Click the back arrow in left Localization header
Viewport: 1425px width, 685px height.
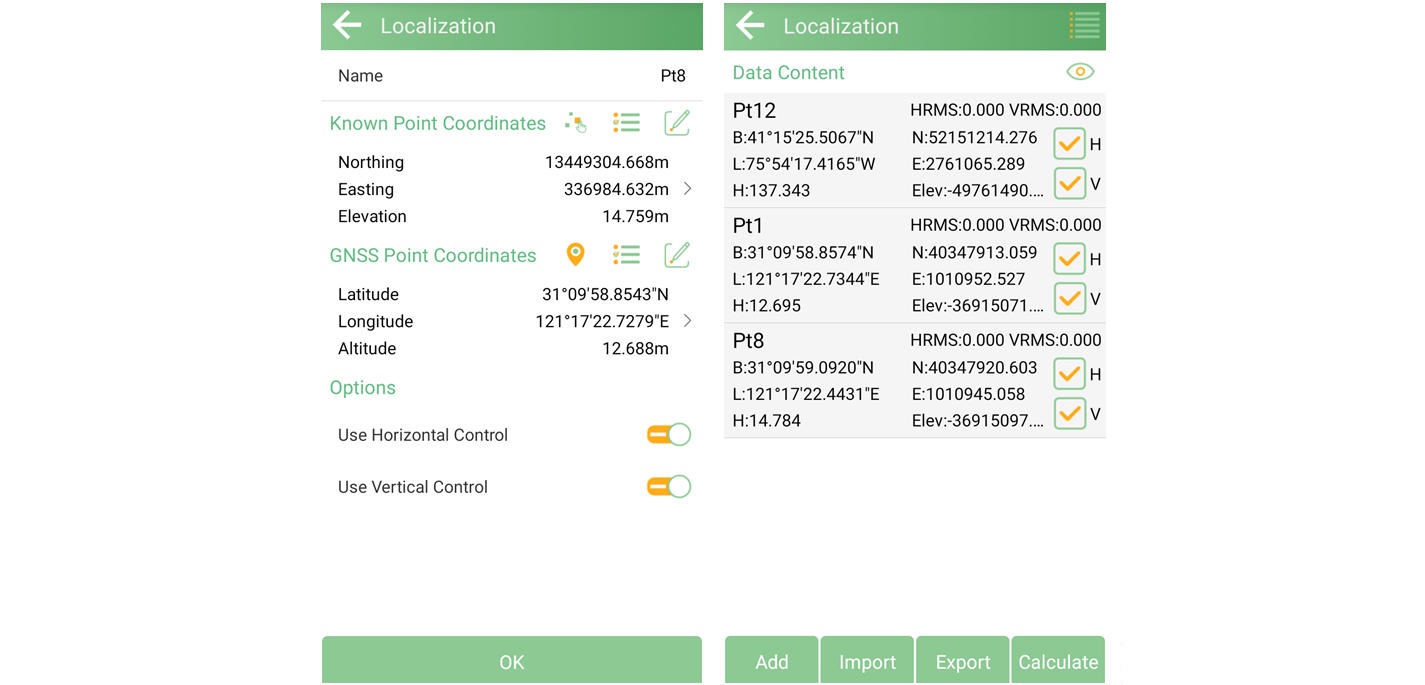pos(347,26)
